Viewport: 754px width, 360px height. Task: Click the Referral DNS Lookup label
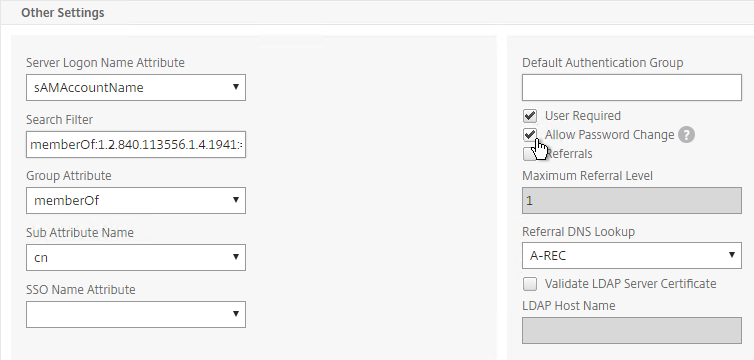(x=578, y=232)
